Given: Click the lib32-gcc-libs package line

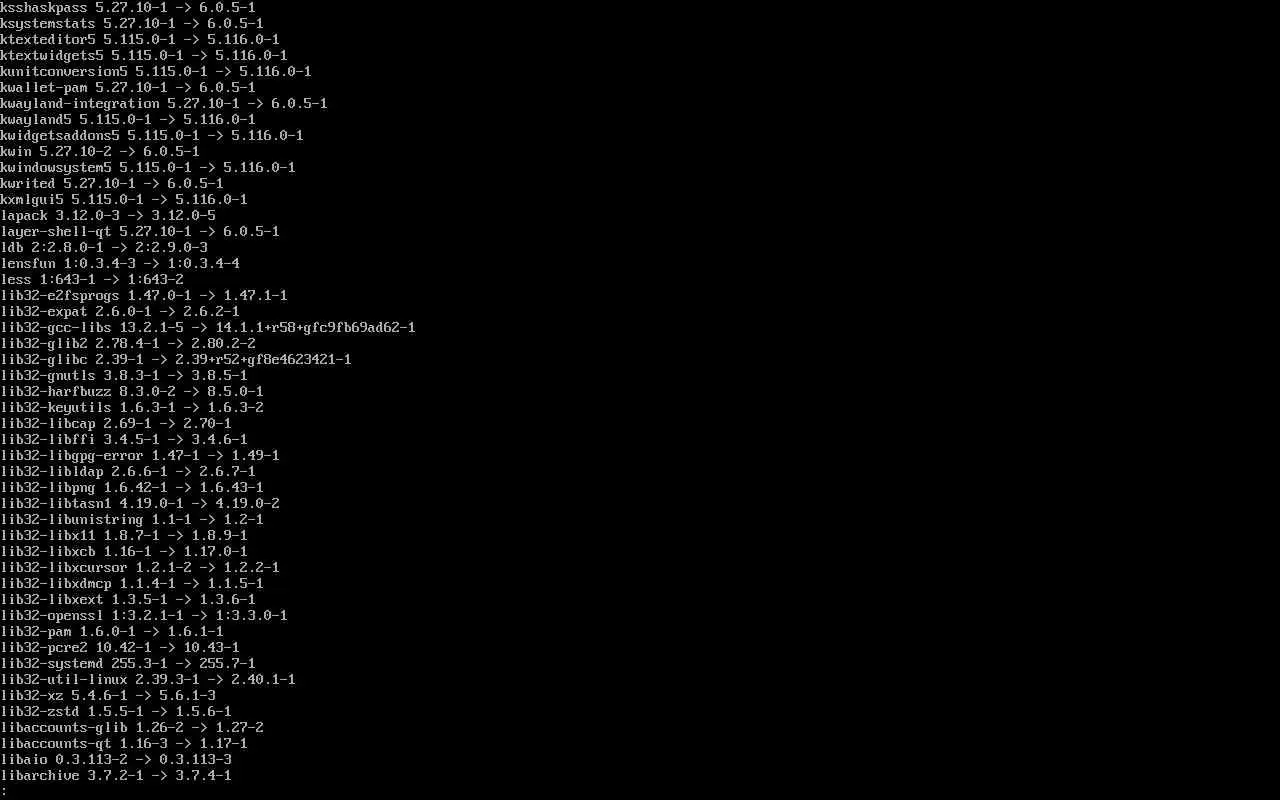Looking at the screenshot, I should 208,327.
